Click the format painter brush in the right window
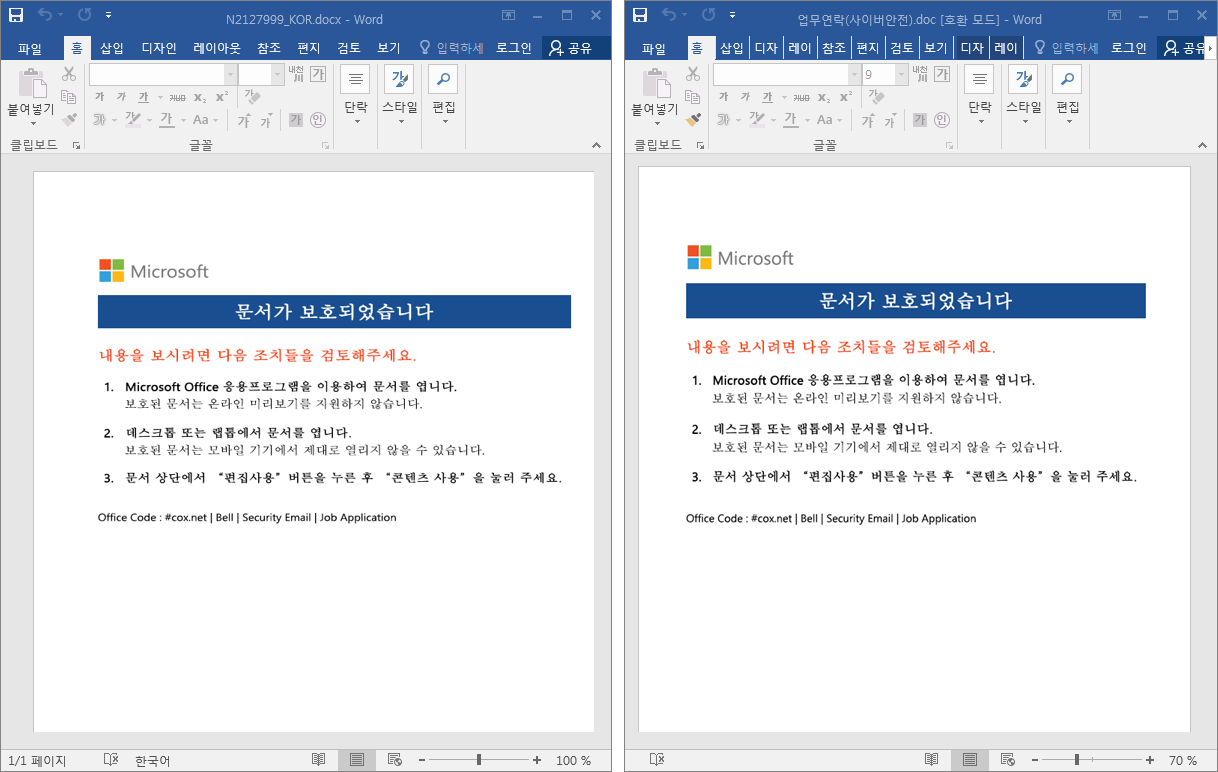 click(693, 120)
